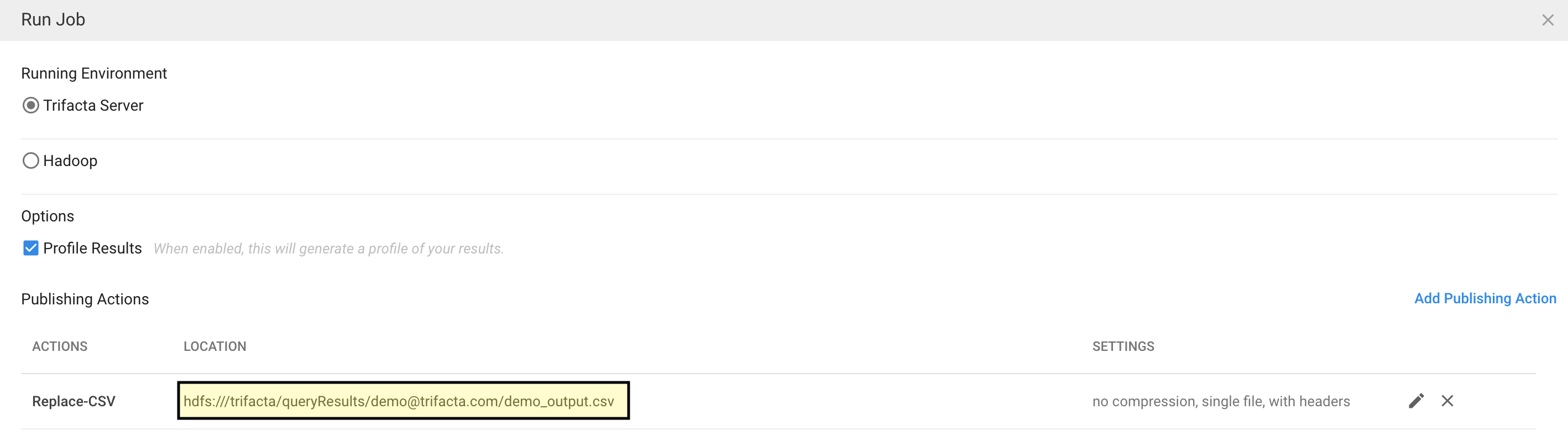Image resolution: width=1568 pixels, height=435 pixels.
Task: Click the Profile Results label text
Action: tap(92, 248)
